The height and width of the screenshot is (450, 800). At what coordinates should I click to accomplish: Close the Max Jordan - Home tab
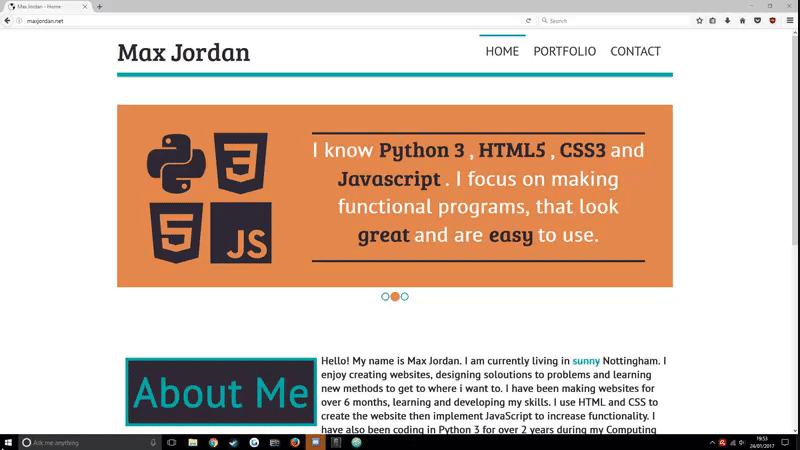pos(85,7)
